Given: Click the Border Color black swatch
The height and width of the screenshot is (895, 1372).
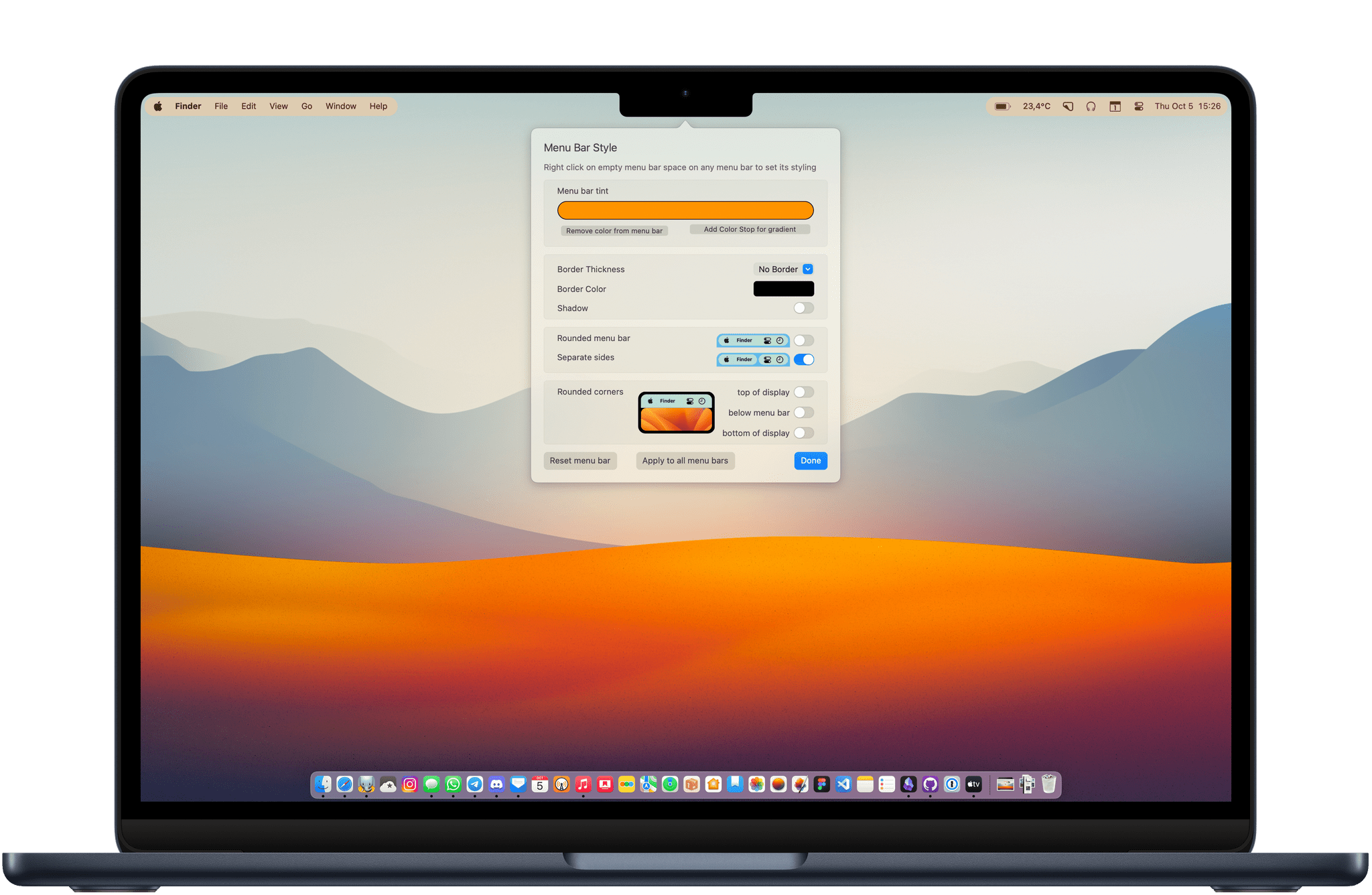Looking at the screenshot, I should pos(785,289).
